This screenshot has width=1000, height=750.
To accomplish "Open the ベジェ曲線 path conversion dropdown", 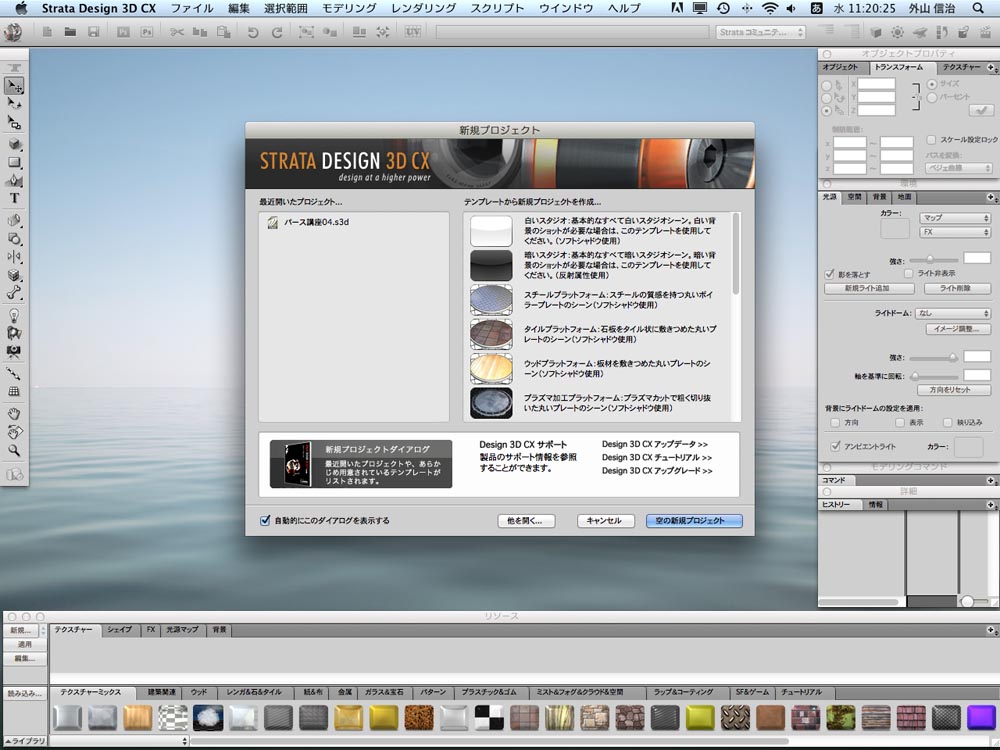I will pos(959,168).
